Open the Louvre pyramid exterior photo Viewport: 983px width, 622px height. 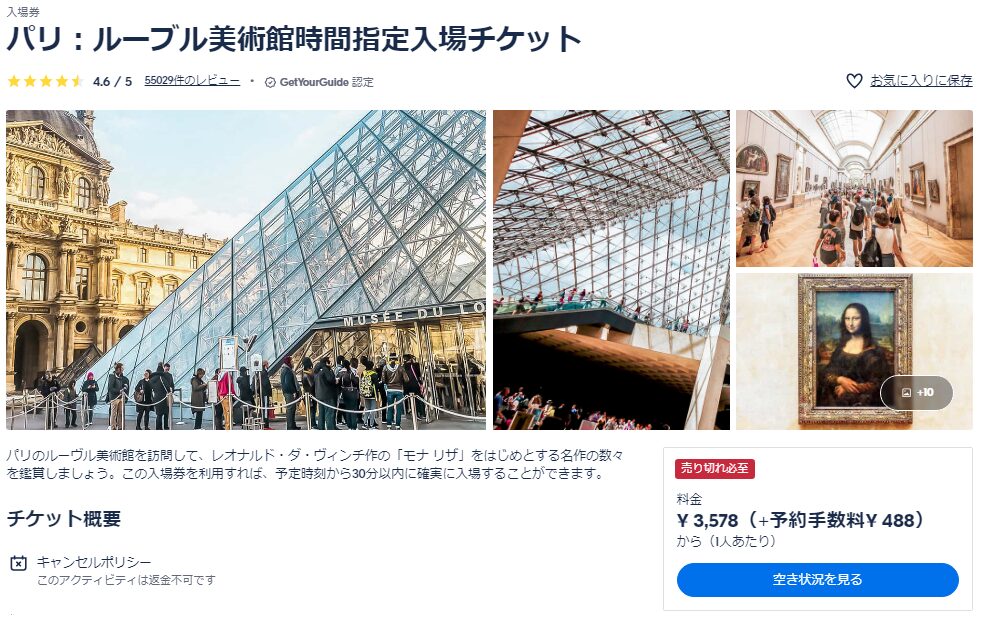click(x=246, y=270)
